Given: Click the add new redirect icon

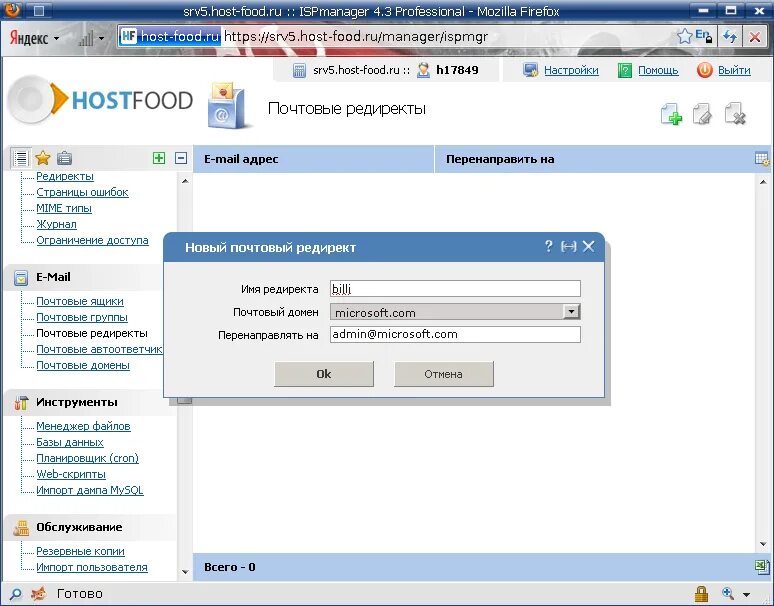Looking at the screenshot, I should point(671,114).
